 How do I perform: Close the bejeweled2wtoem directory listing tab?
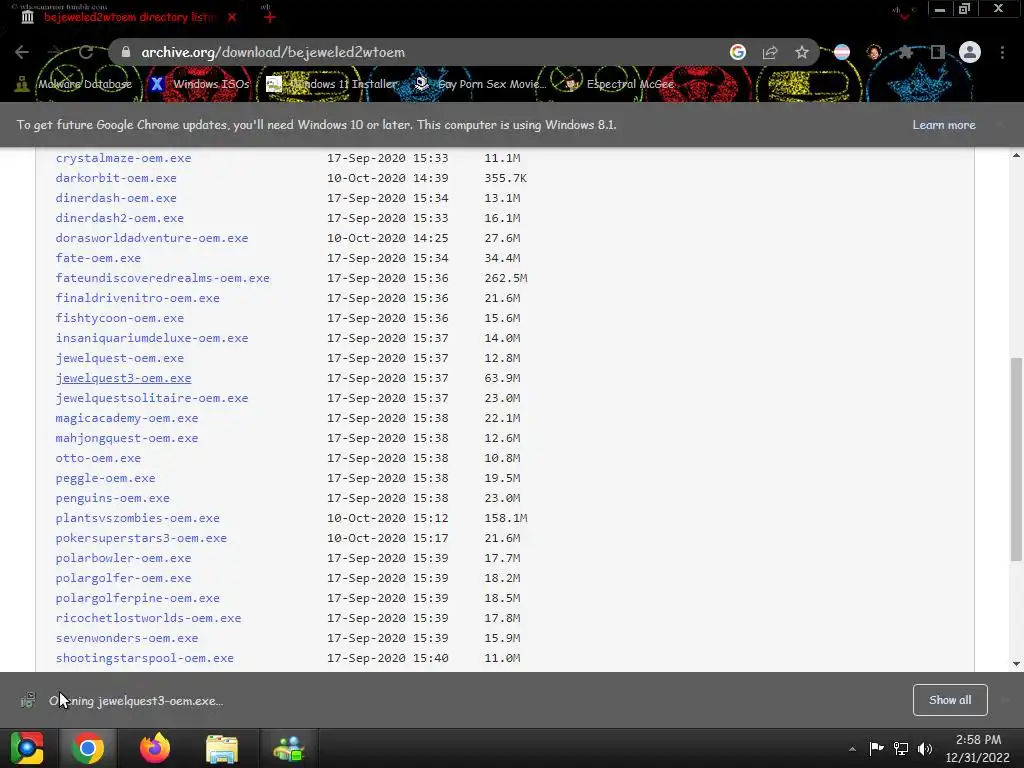point(232,18)
